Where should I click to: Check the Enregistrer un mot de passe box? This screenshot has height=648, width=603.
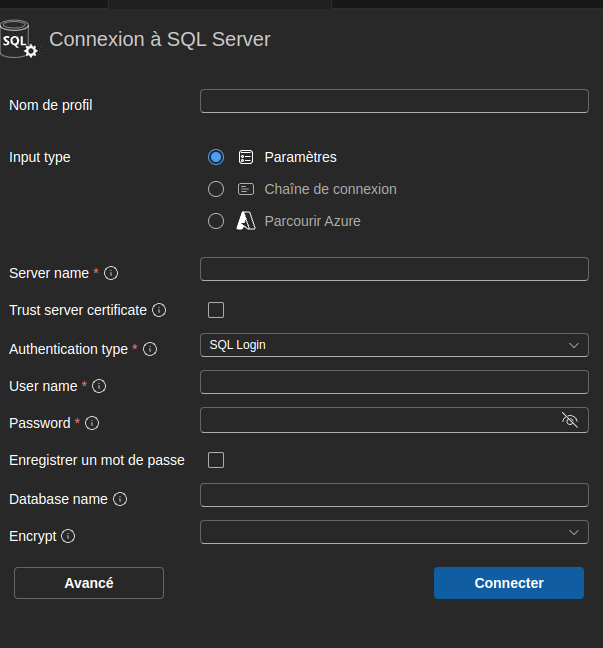coord(216,460)
